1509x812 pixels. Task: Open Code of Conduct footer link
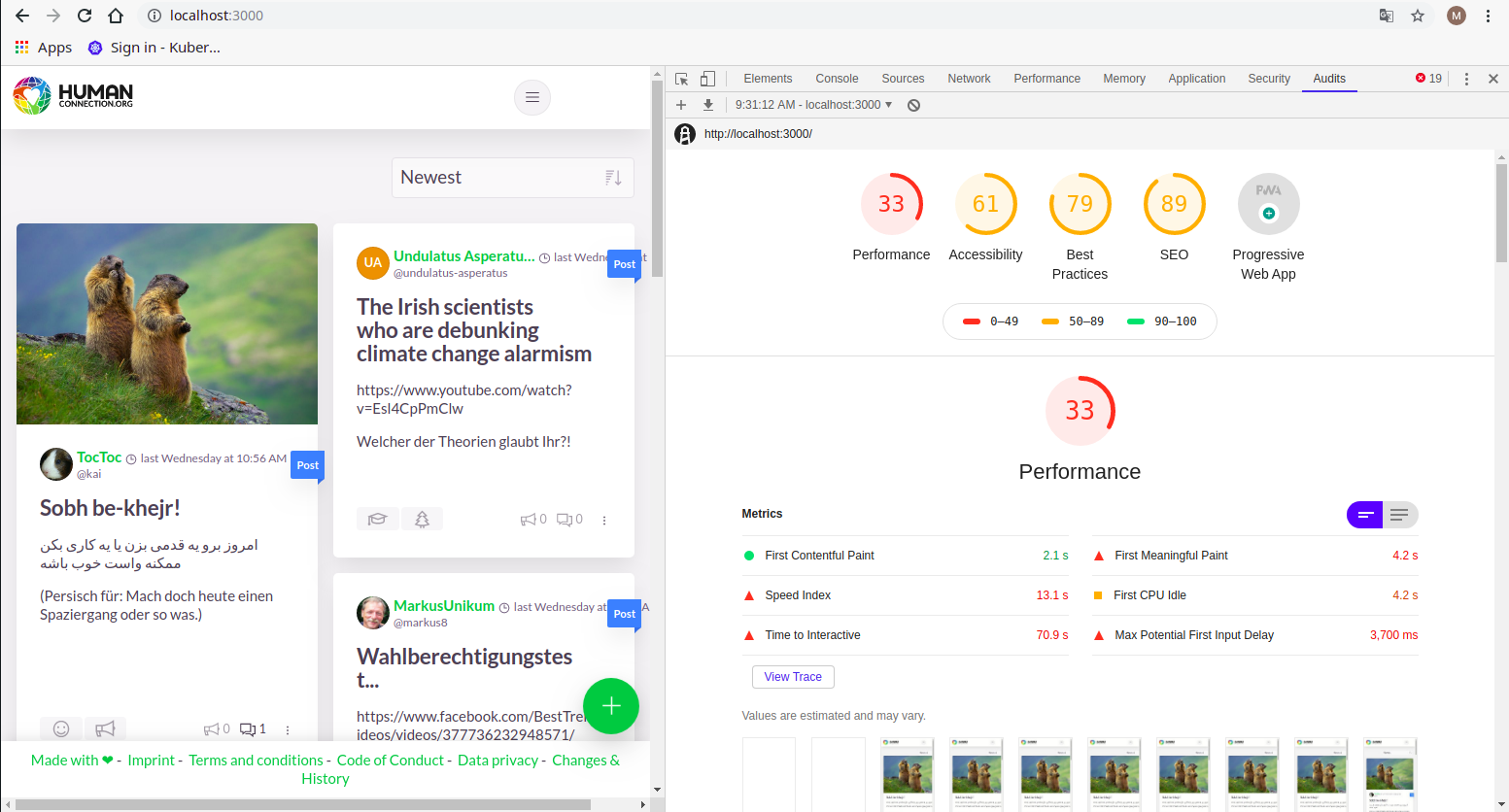391,761
